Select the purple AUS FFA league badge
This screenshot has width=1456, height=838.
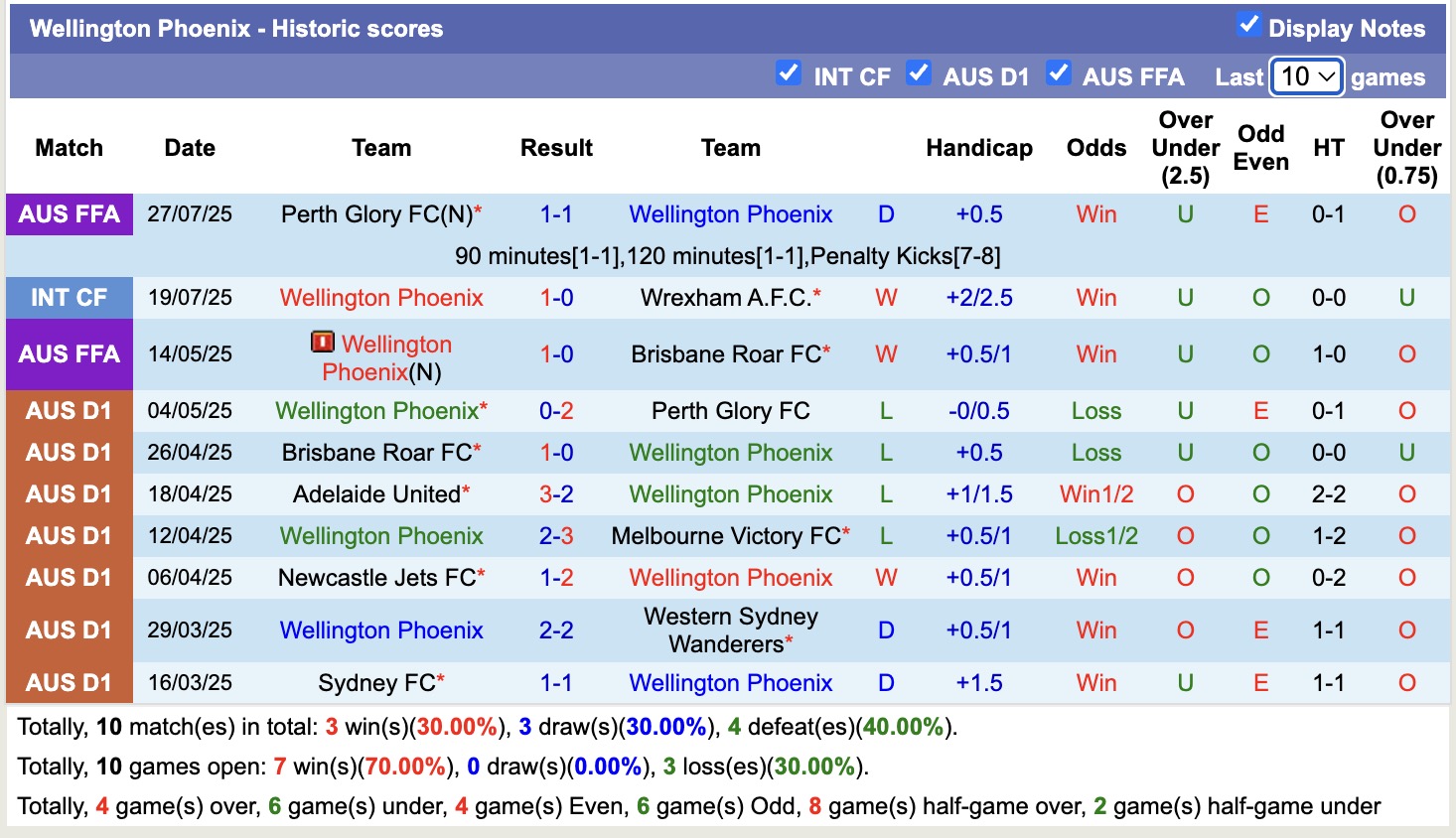click(69, 213)
